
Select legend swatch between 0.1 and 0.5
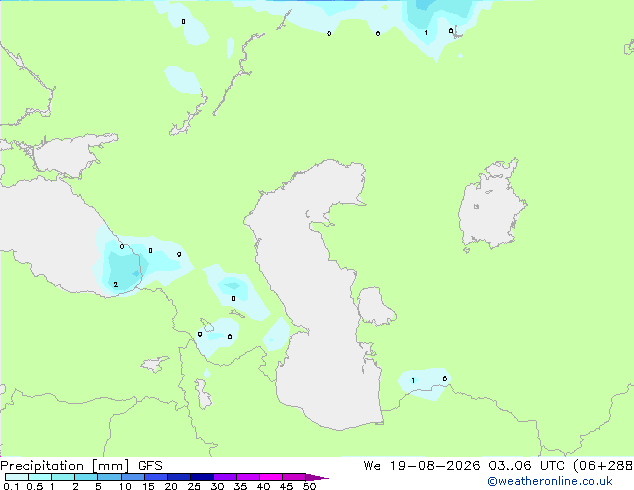(x=17, y=477)
